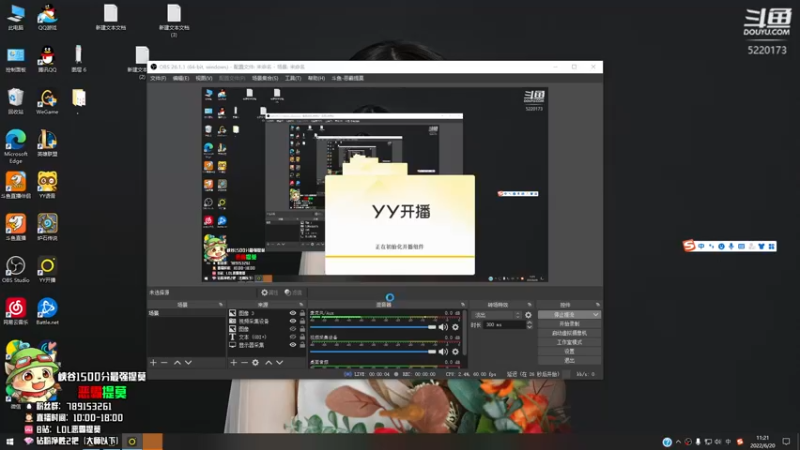Toggle visibility of 视频采集设备 source

293,321
